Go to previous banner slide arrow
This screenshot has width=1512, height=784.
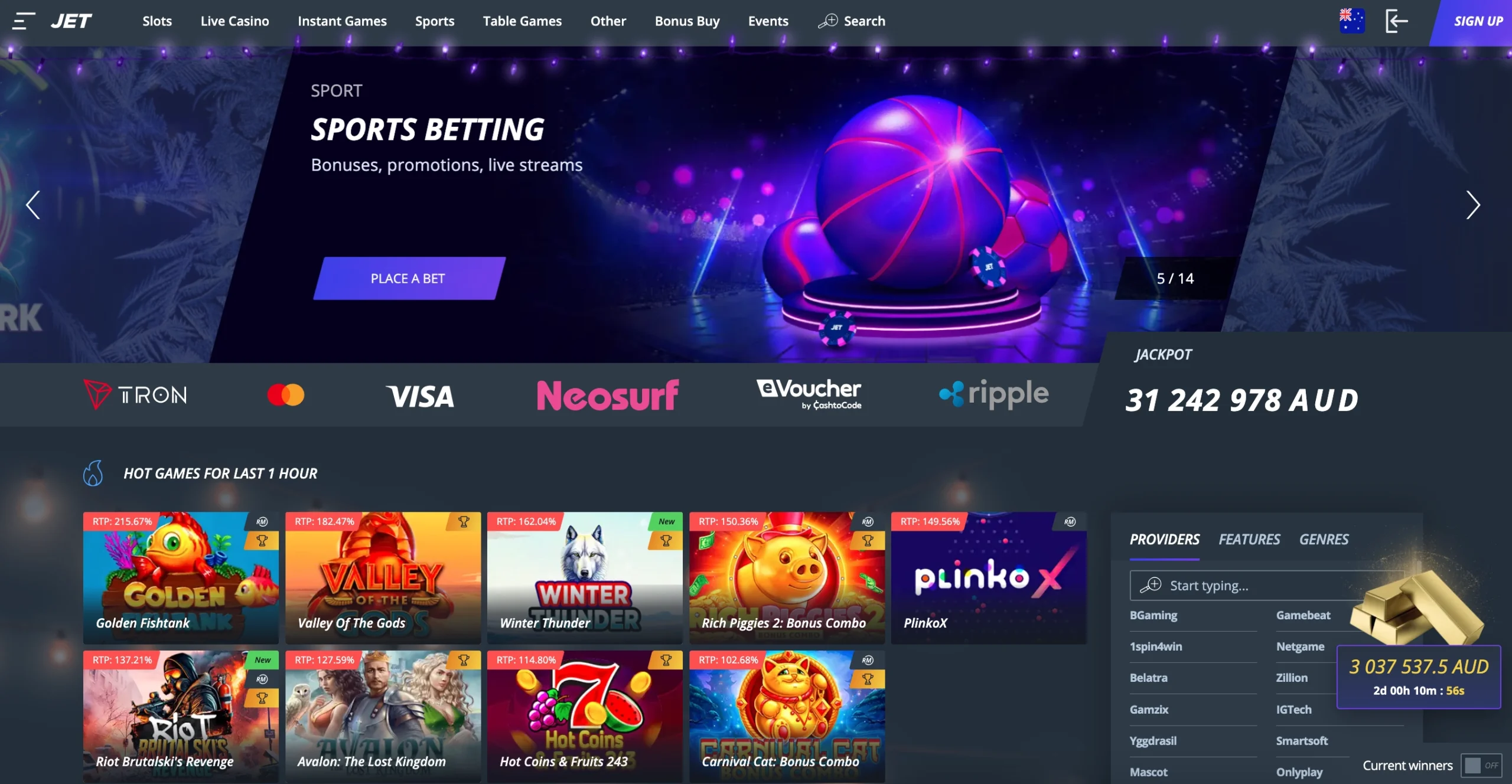point(33,205)
